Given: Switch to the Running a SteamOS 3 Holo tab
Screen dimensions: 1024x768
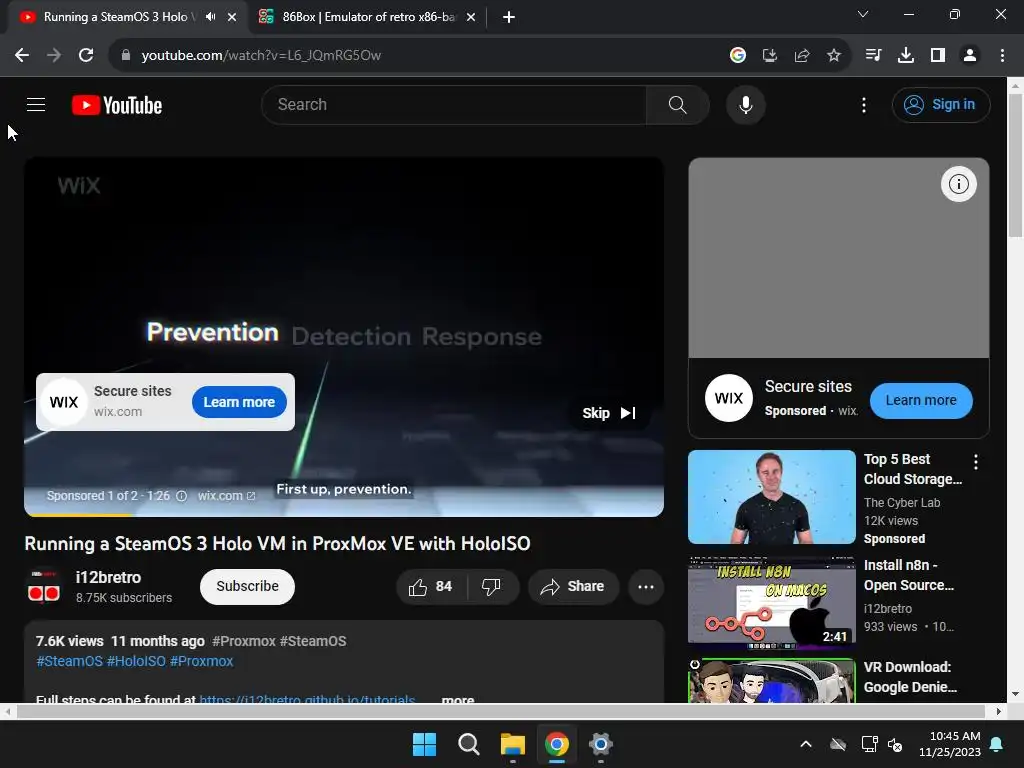Looking at the screenshot, I should pyautogui.click(x=118, y=17).
